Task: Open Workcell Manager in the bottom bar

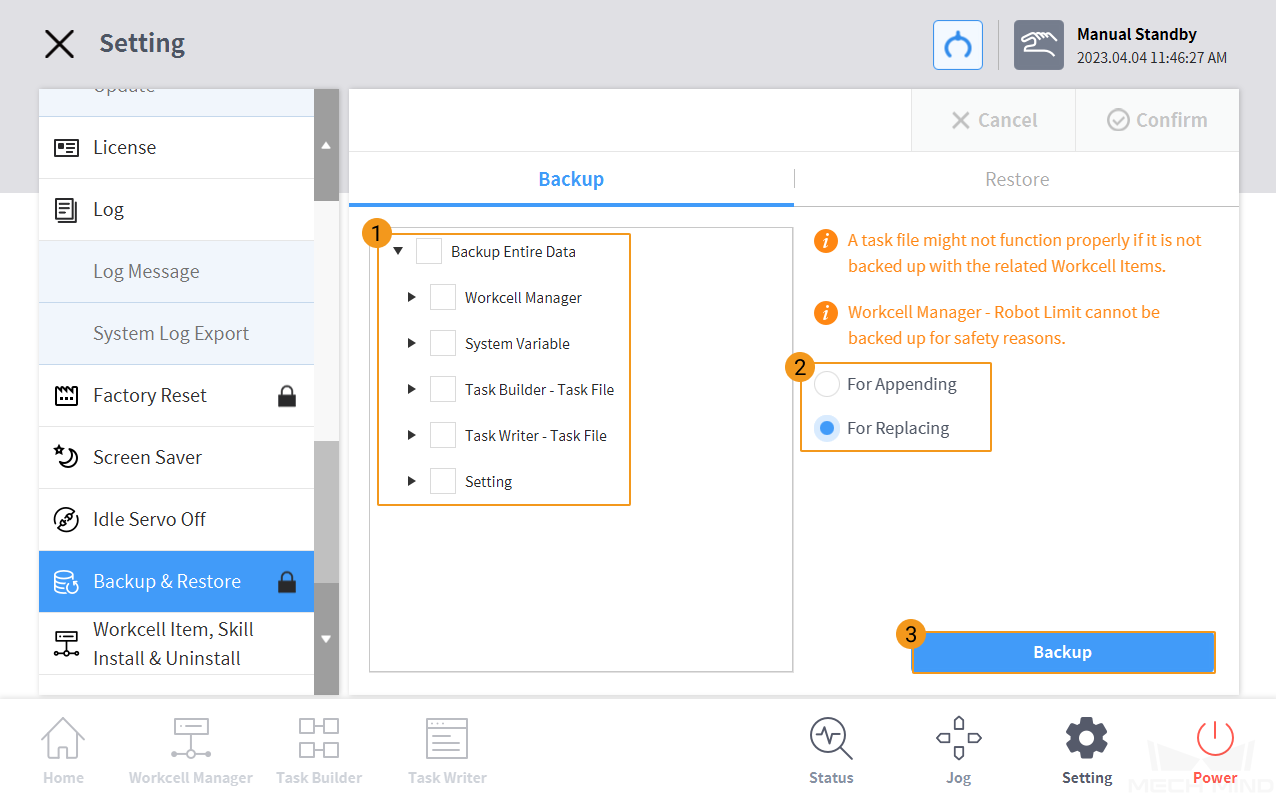Action: tap(190, 751)
